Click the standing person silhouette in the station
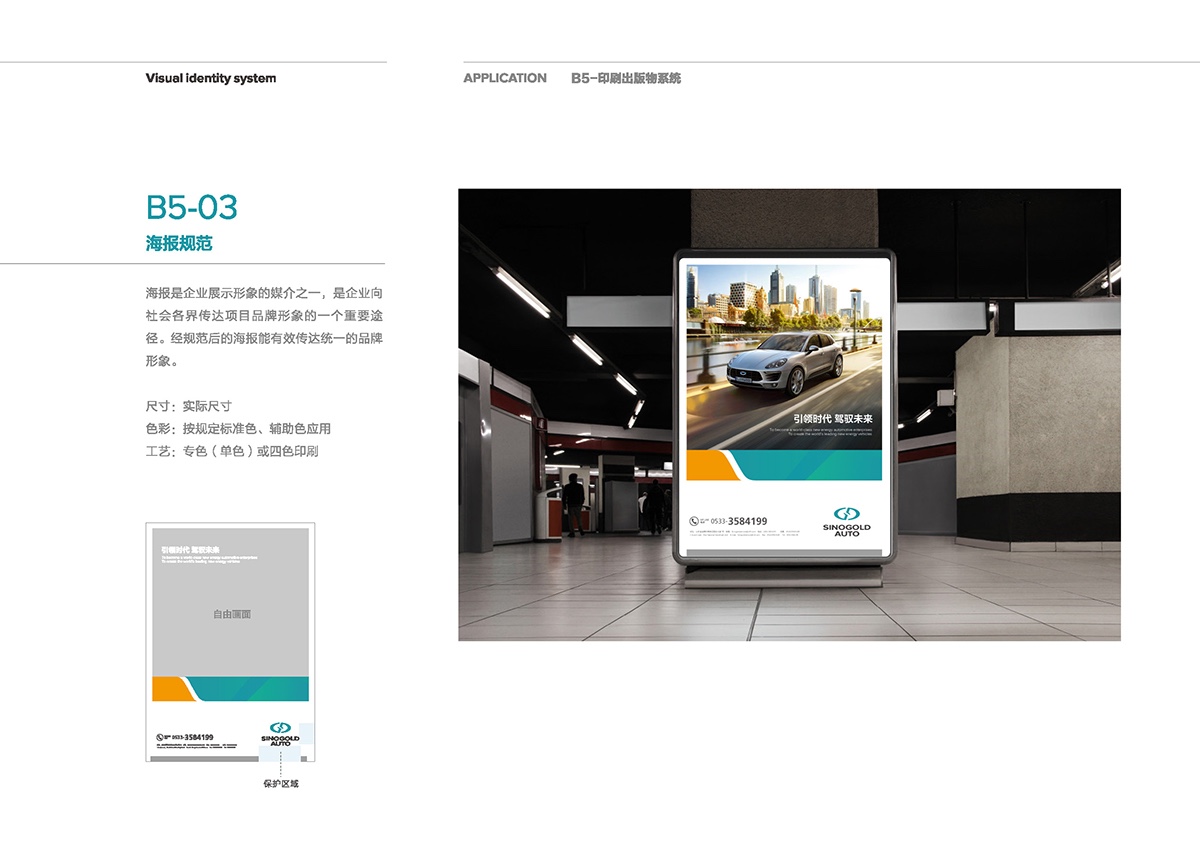The width and height of the screenshot is (1200, 863). click(x=573, y=503)
